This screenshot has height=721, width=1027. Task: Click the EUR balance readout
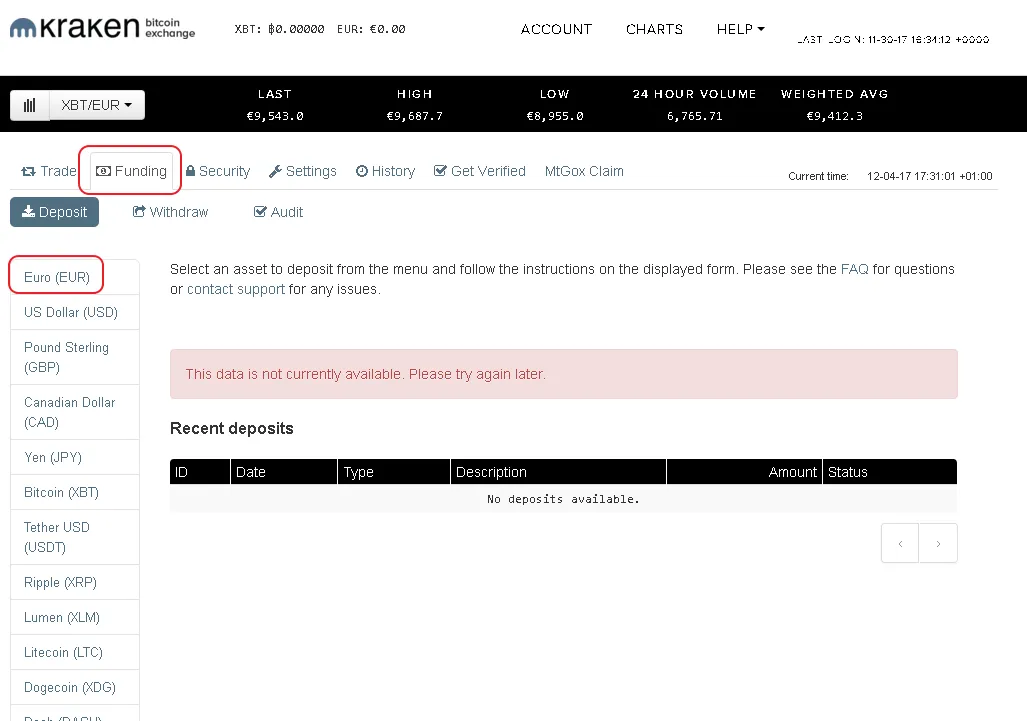(371, 29)
